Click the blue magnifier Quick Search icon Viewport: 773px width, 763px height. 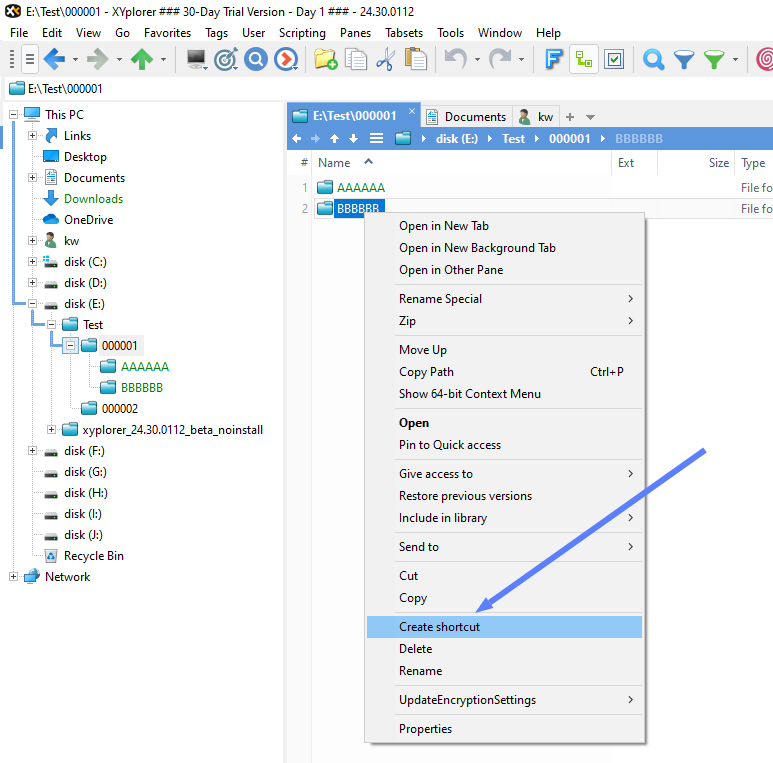click(654, 59)
